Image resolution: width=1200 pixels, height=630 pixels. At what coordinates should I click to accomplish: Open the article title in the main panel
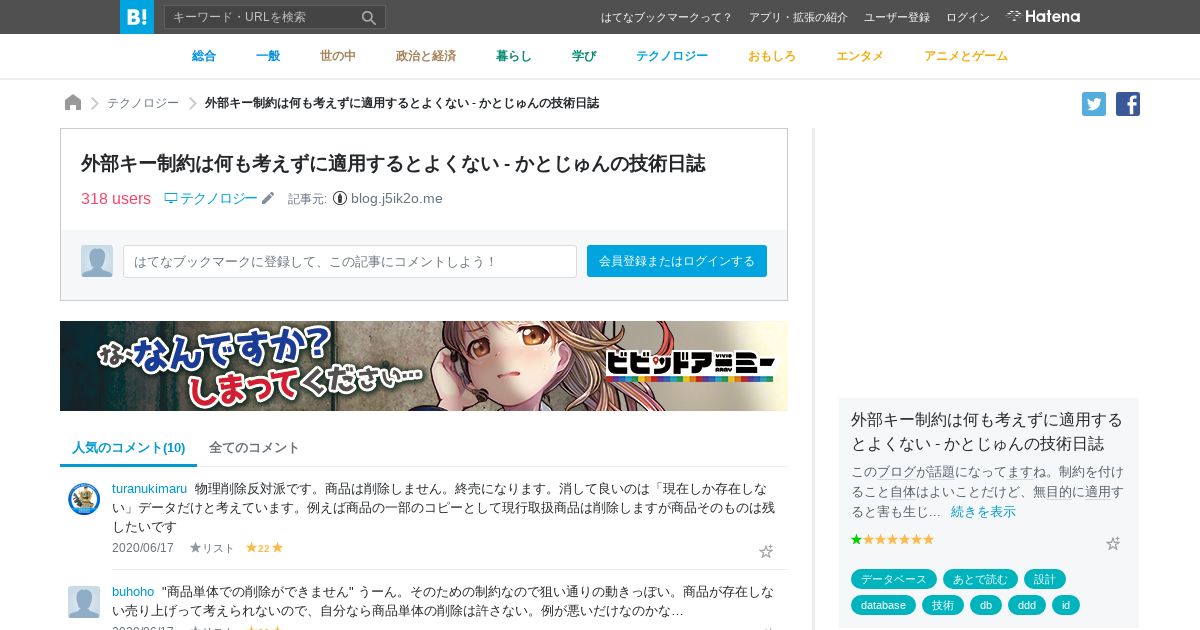pyautogui.click(x=393, y=164)
